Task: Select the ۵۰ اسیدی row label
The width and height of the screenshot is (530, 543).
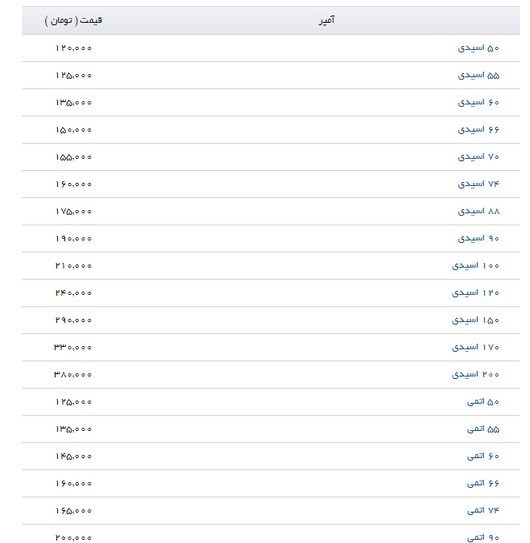Action: [478, 48]
